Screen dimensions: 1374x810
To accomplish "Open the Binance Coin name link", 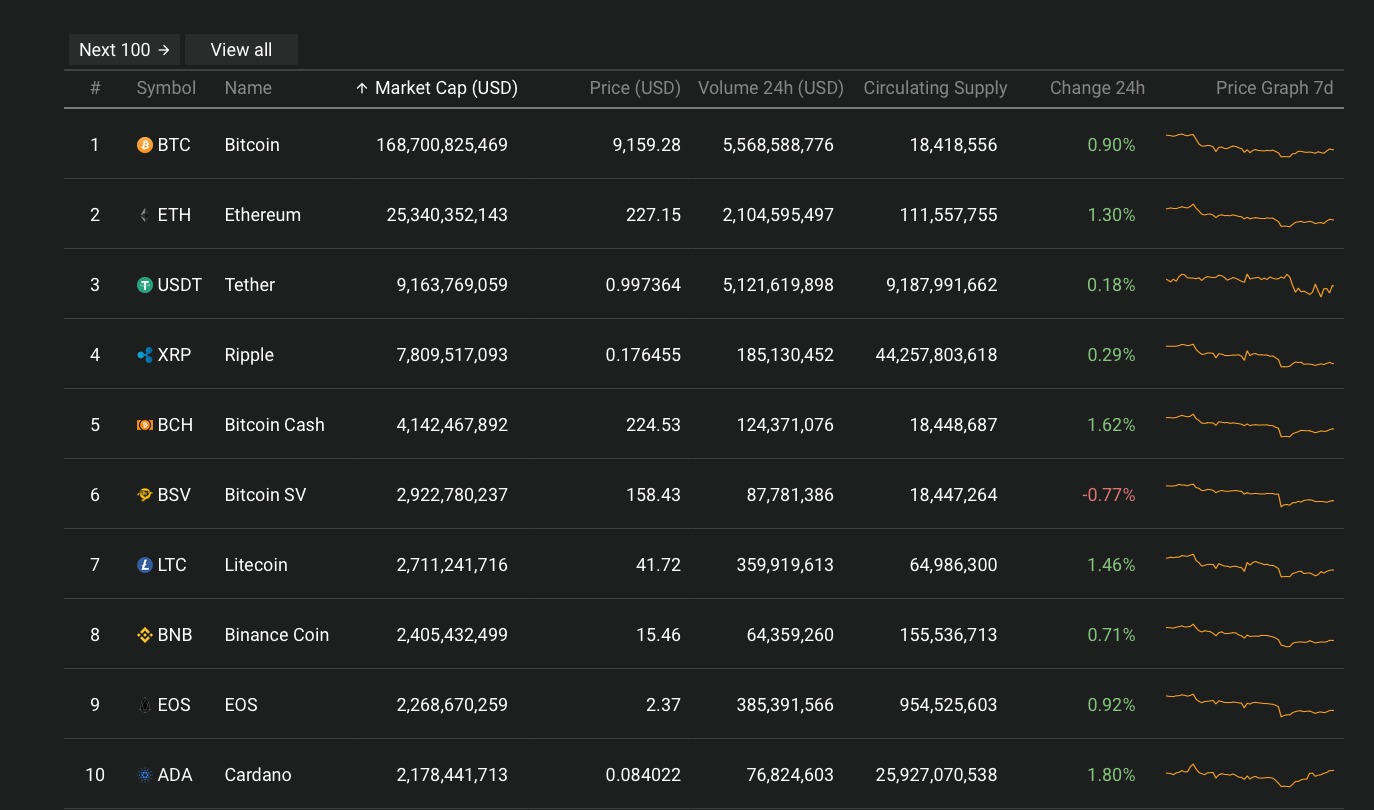I will [277, 635].
